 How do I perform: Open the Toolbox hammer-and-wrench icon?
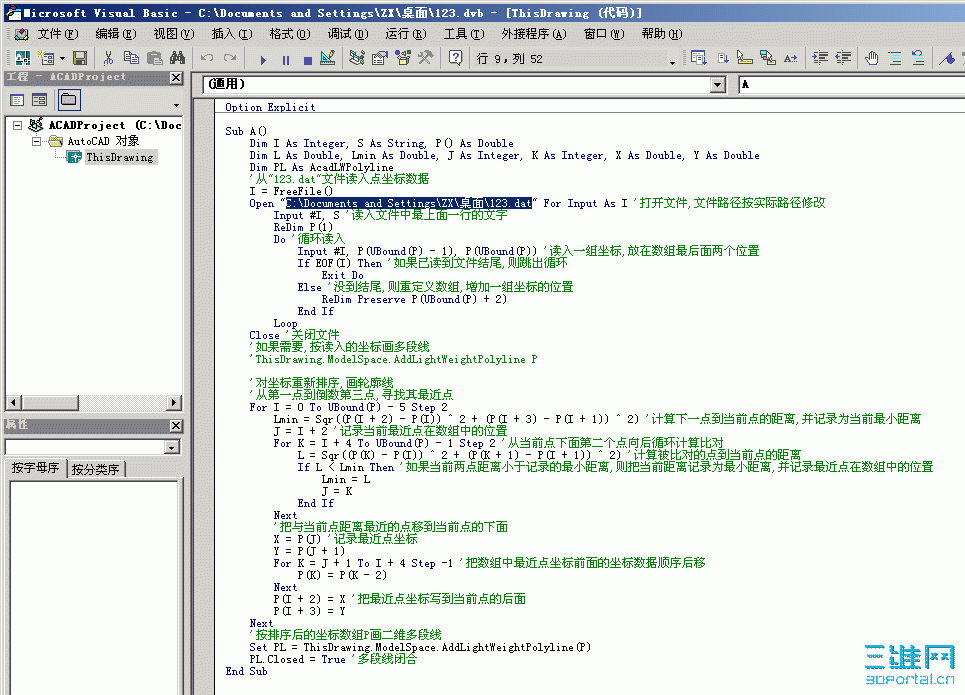(x=426, y=58)
